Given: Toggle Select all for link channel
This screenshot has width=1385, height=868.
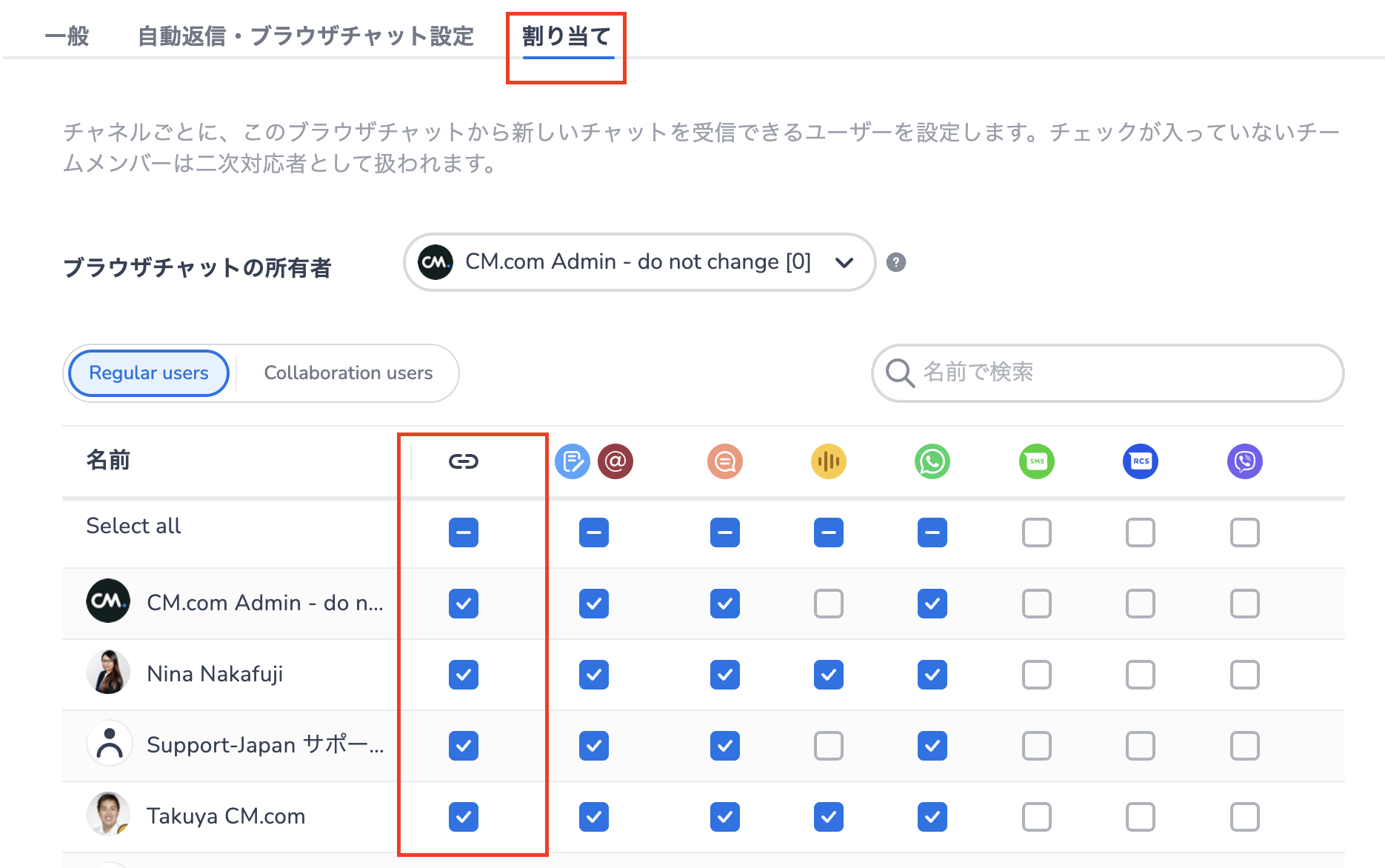Looking at the screenshot, I should click(x=464, y=533).
